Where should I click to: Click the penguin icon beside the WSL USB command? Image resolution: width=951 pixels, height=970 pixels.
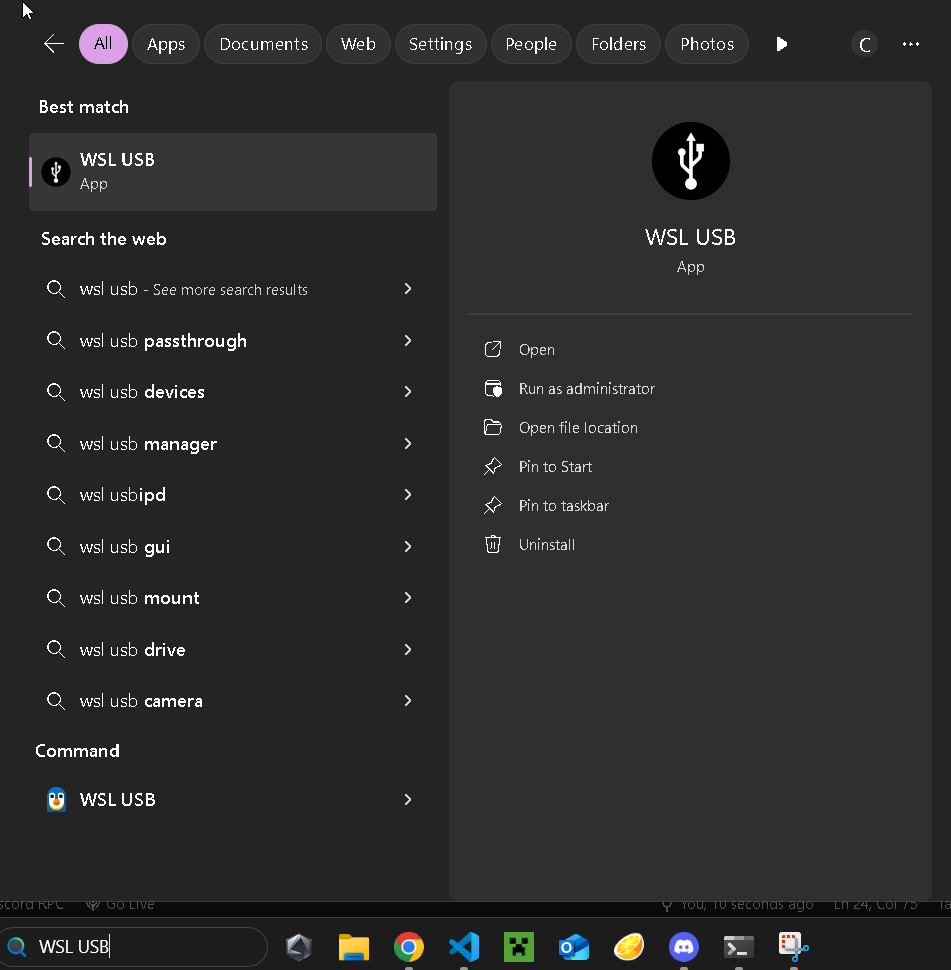(56, 799)
